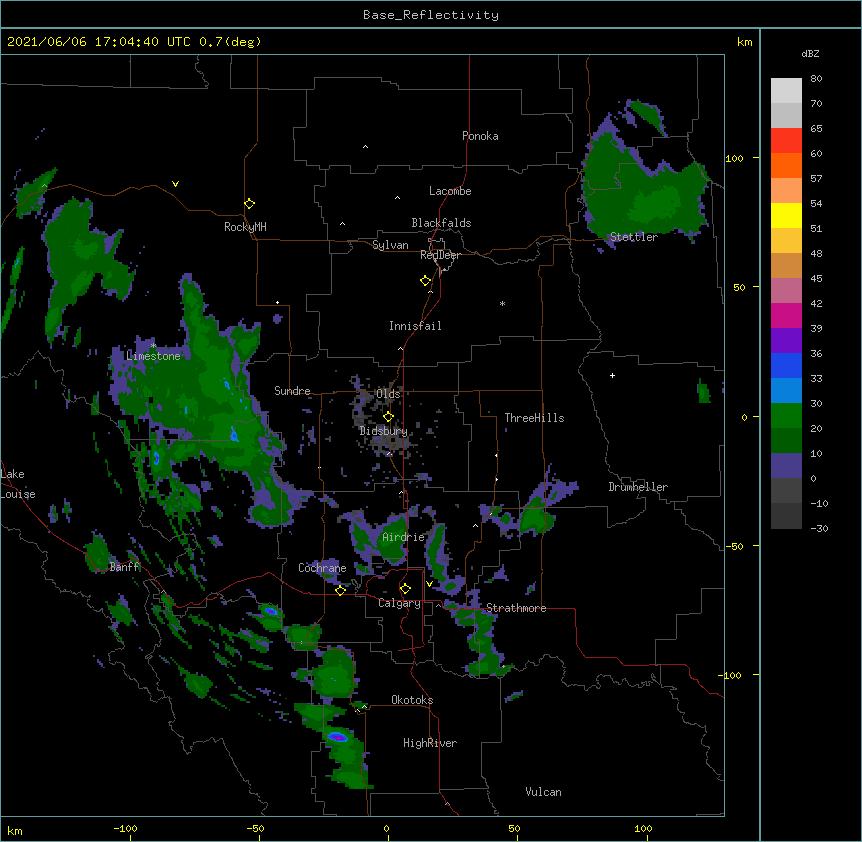Viewport: 862px width, 842px height.
Task: Click the Cochrane city label
Action: [322, 568]
